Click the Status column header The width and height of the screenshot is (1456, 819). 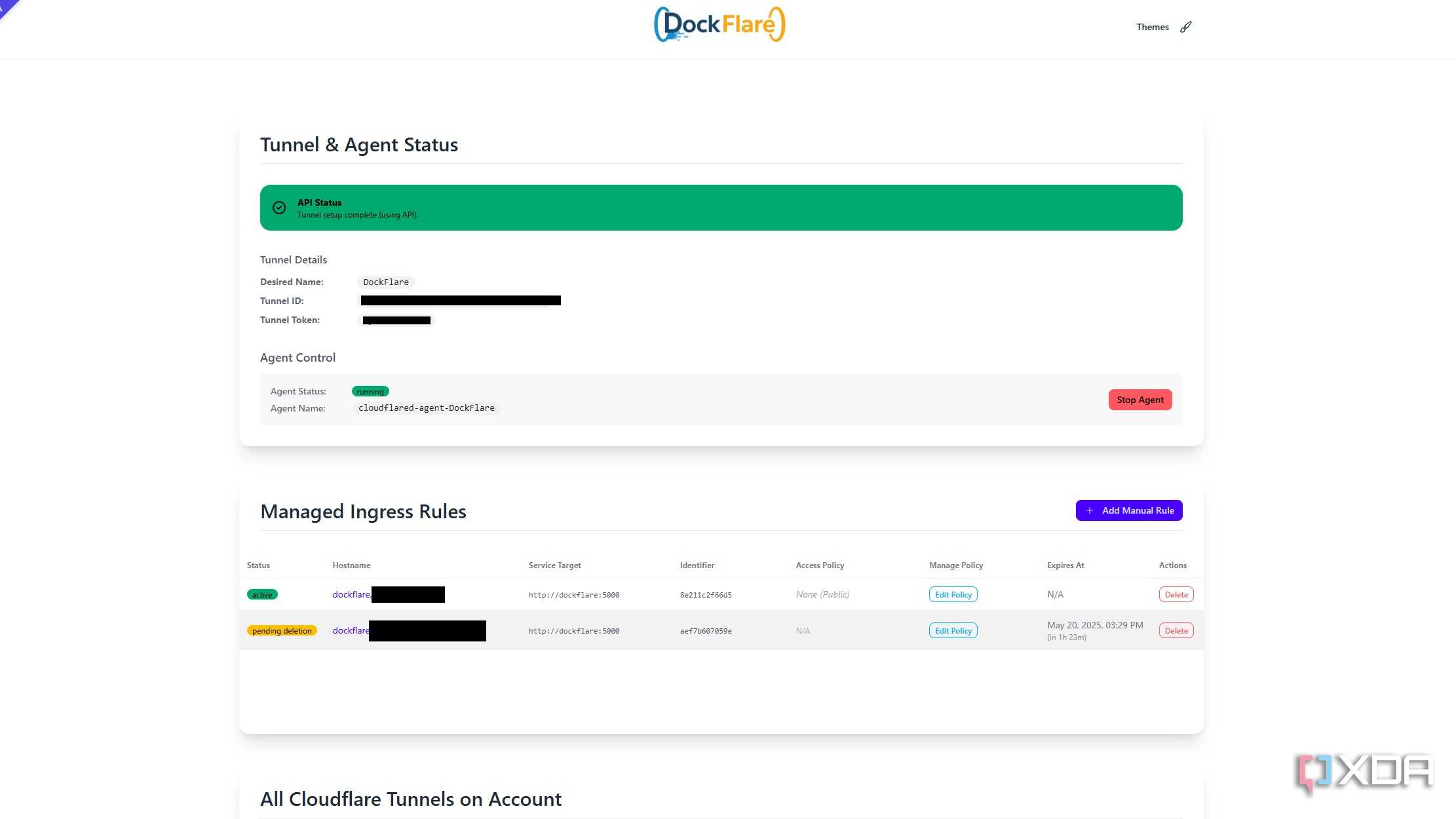click(258, 565)
